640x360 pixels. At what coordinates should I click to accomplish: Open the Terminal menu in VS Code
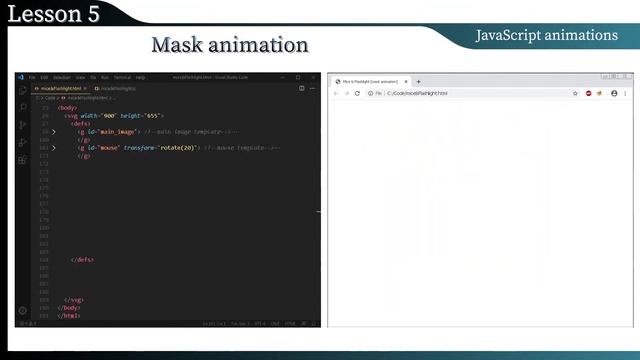tap(122, 77)
